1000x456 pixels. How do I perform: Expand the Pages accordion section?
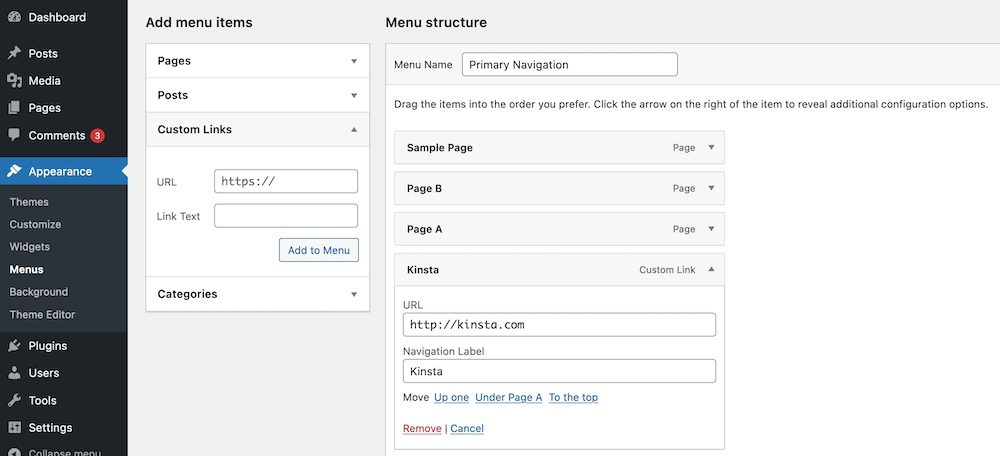pos(353,61)
